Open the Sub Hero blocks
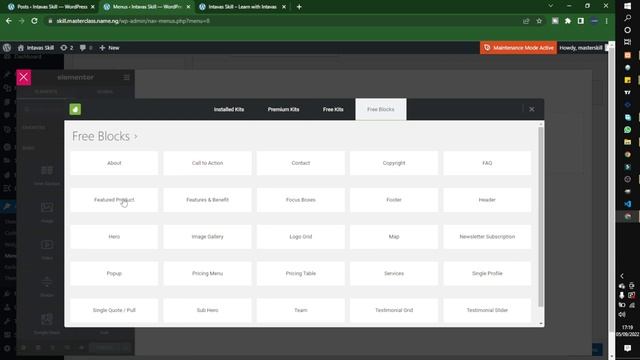Viewport: 640px width, 360px height. point(207,310)
